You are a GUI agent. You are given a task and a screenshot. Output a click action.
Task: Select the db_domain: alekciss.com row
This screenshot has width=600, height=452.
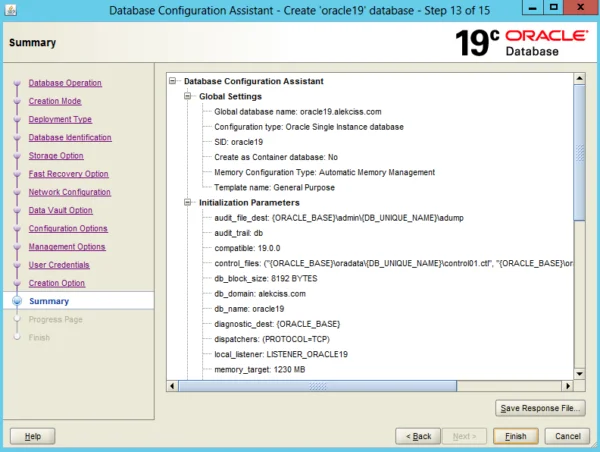point(260,294)
